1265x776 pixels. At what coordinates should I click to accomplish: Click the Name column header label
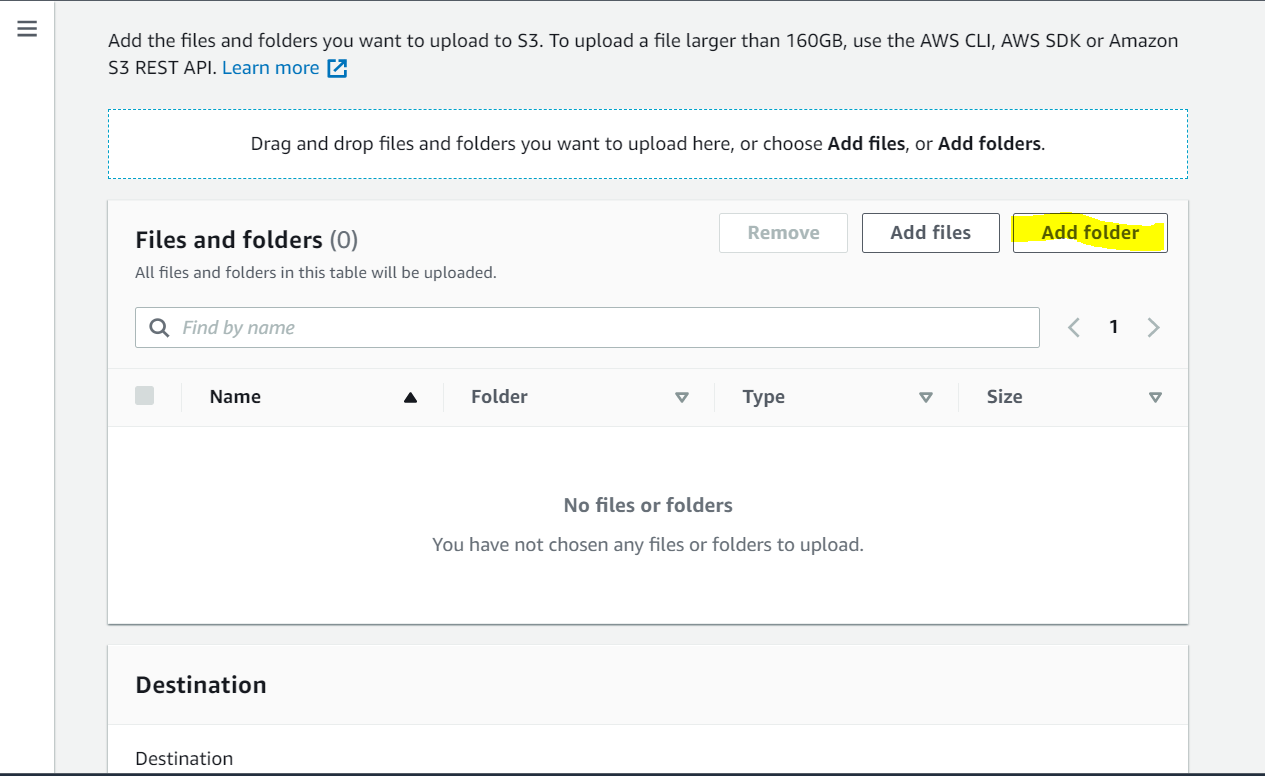[235, 397]
